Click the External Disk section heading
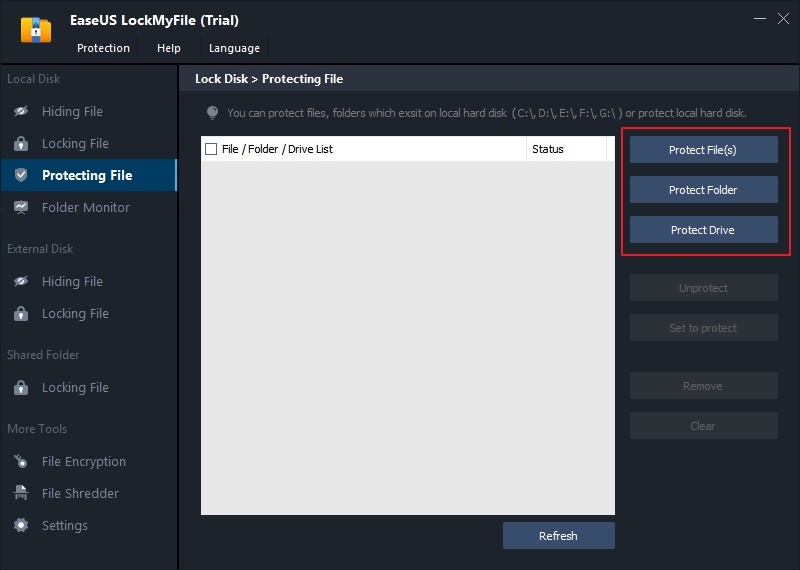The height and width of the screenshot is (570, 800). pos(40,249)
